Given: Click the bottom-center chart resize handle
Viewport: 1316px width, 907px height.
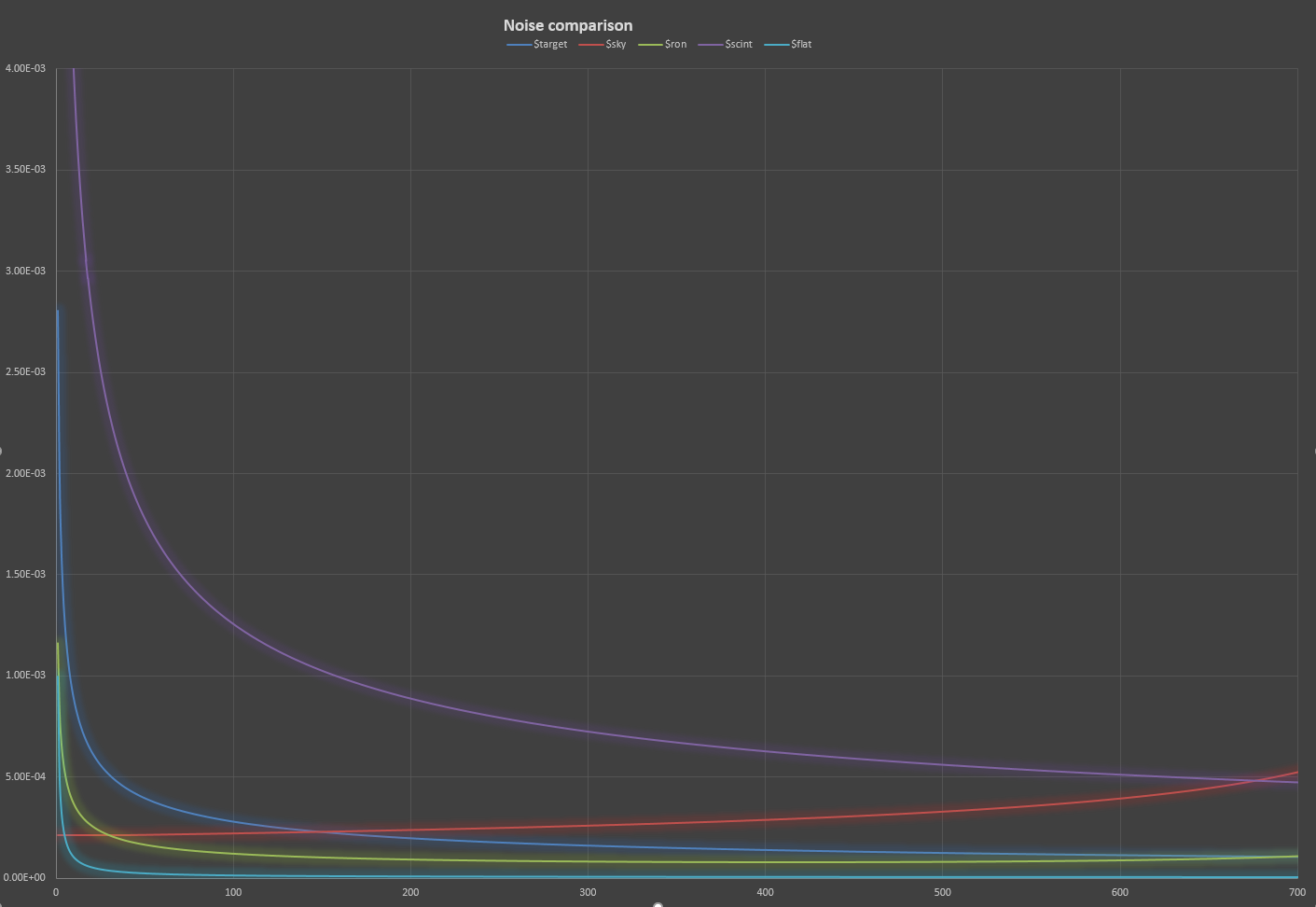Looking at the screenshot, I should pyautogui.click(x=658, y=905).
